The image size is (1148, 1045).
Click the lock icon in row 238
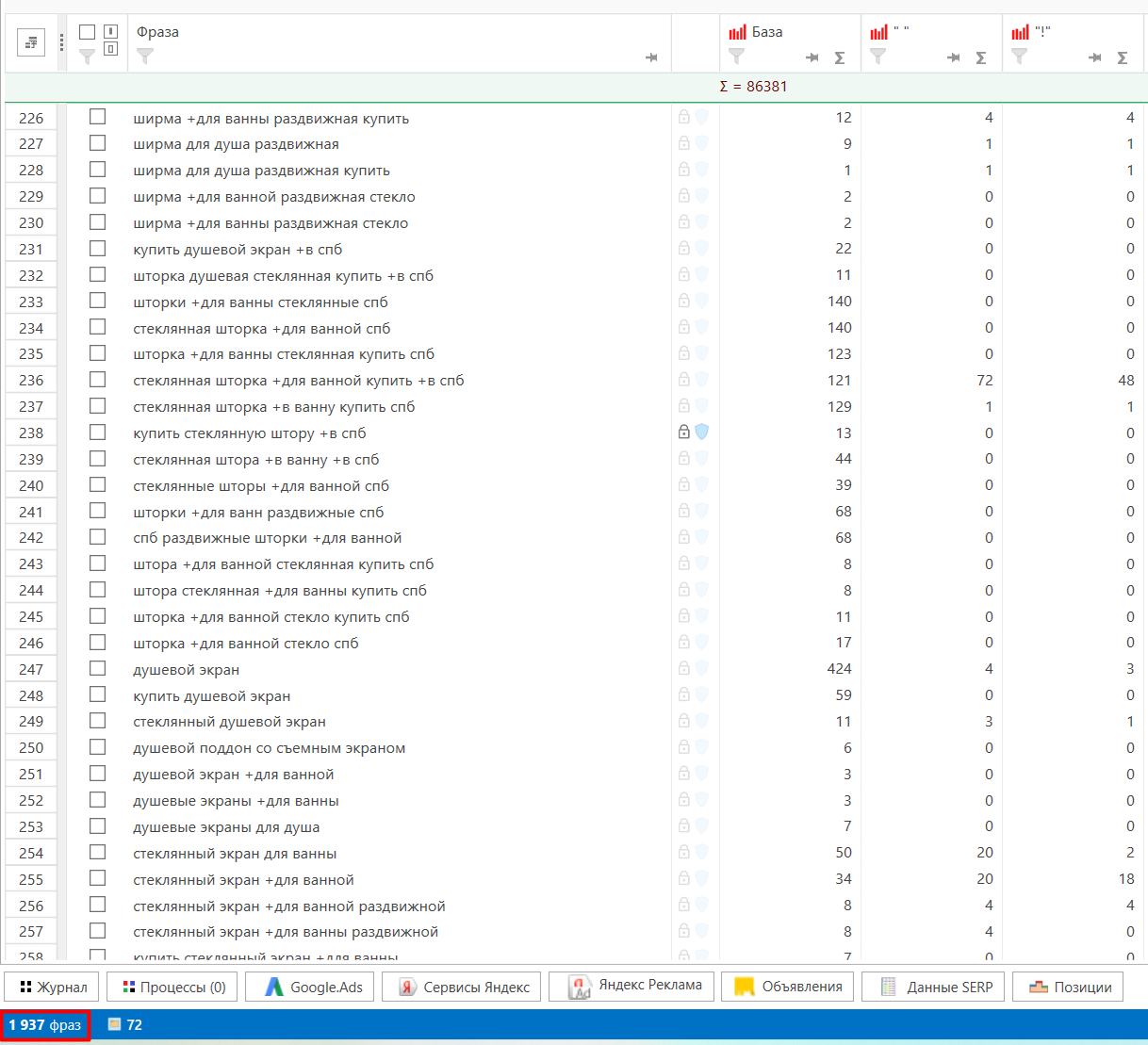[x=684, y=432]
